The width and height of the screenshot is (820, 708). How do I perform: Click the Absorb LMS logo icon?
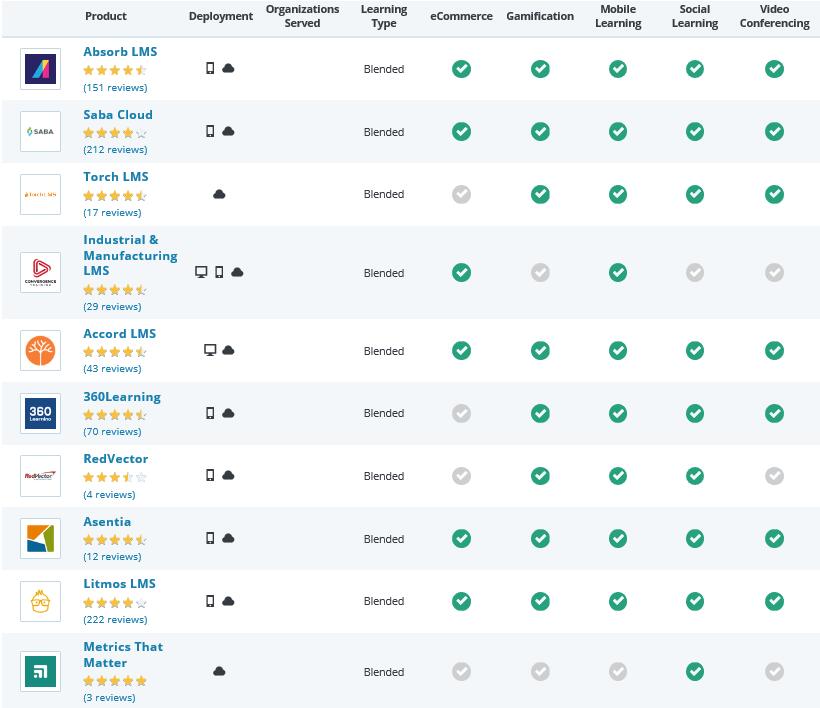(40, 69)
